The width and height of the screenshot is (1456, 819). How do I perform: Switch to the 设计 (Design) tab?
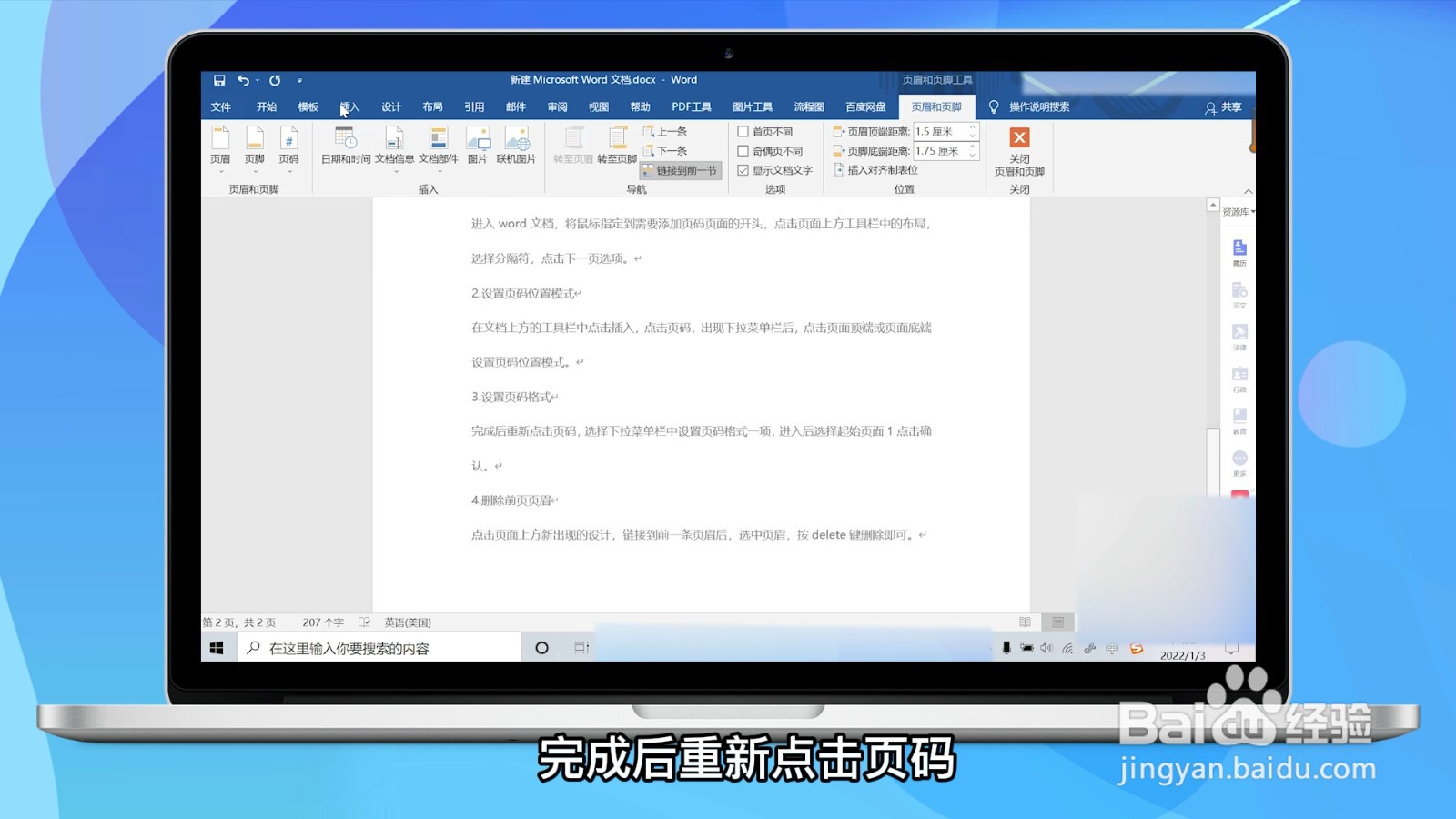pyautogui.click(x=391, y=107)
